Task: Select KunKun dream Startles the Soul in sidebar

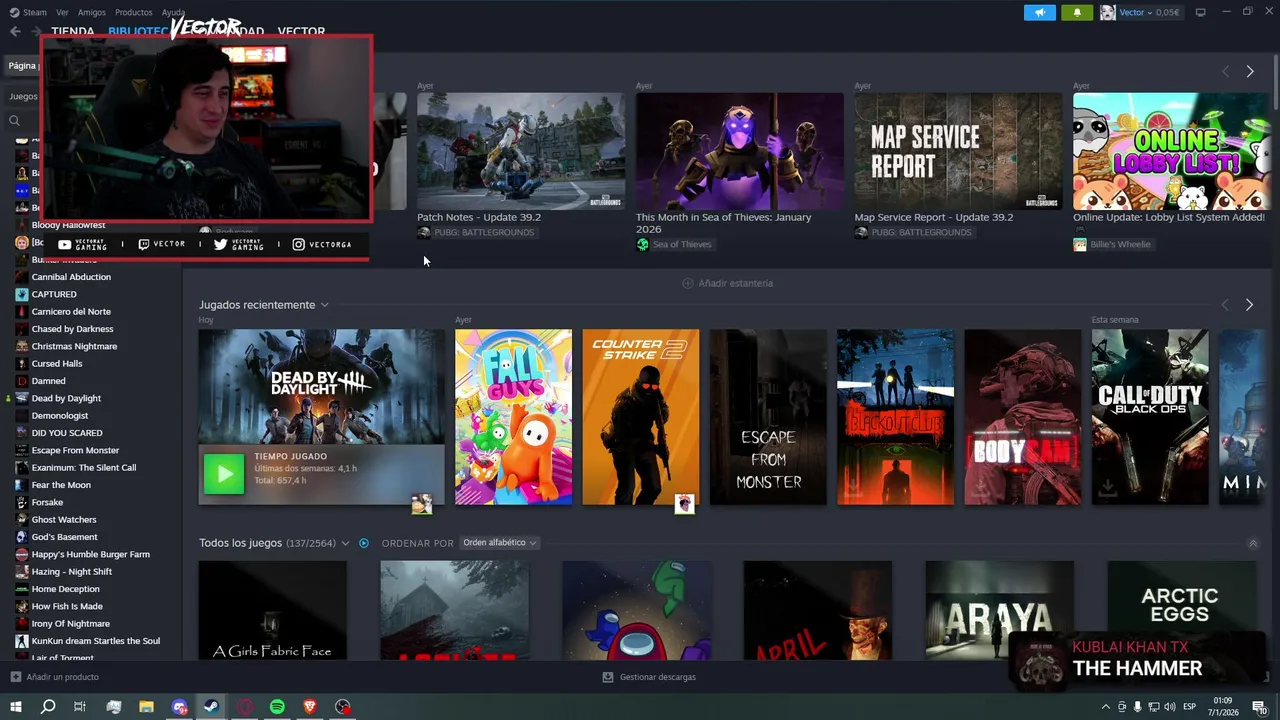Action: coord(95,641)
